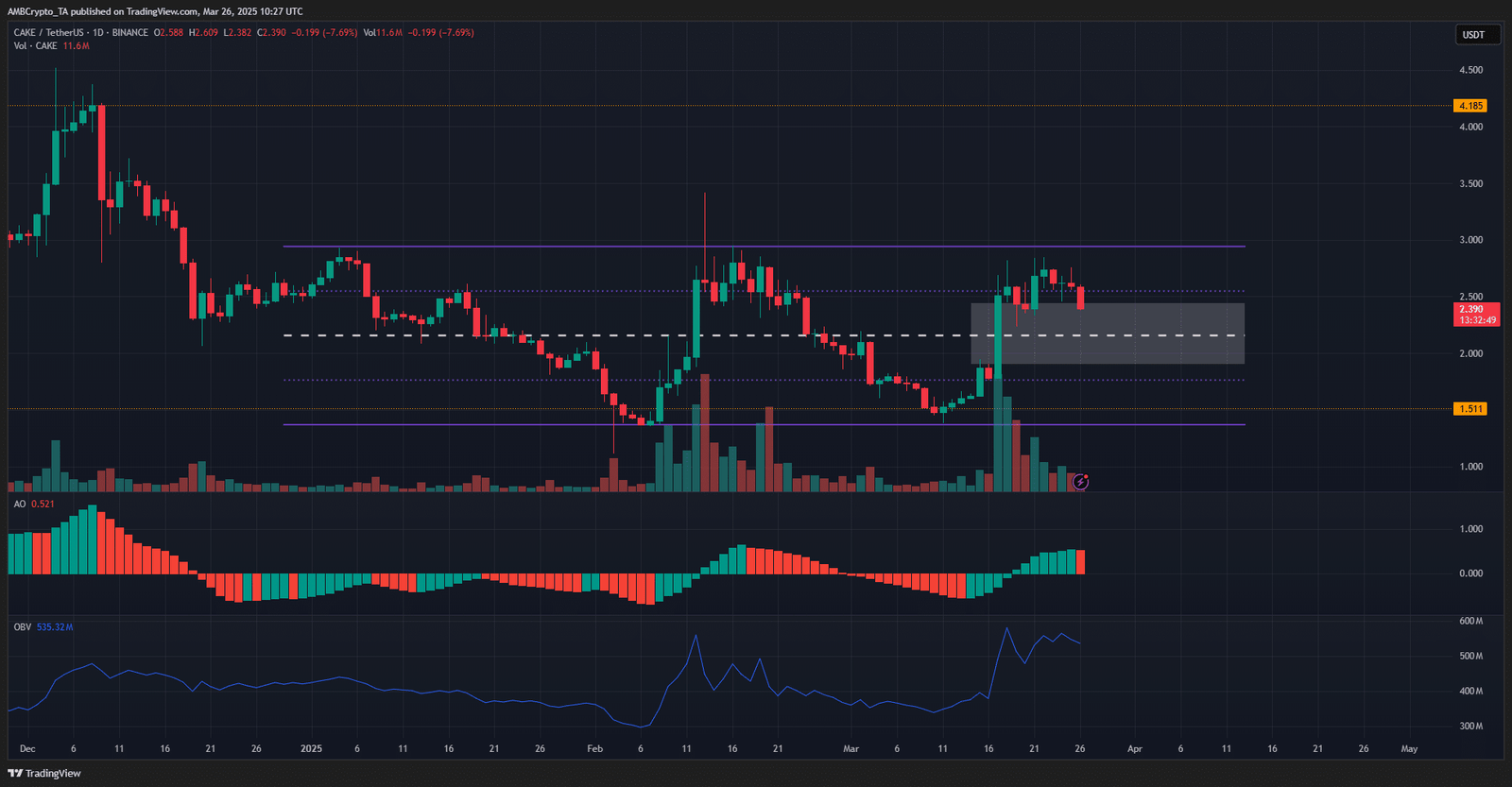
Task: Click the blue OBV line's highest peak
Action: pos(1006,628)
